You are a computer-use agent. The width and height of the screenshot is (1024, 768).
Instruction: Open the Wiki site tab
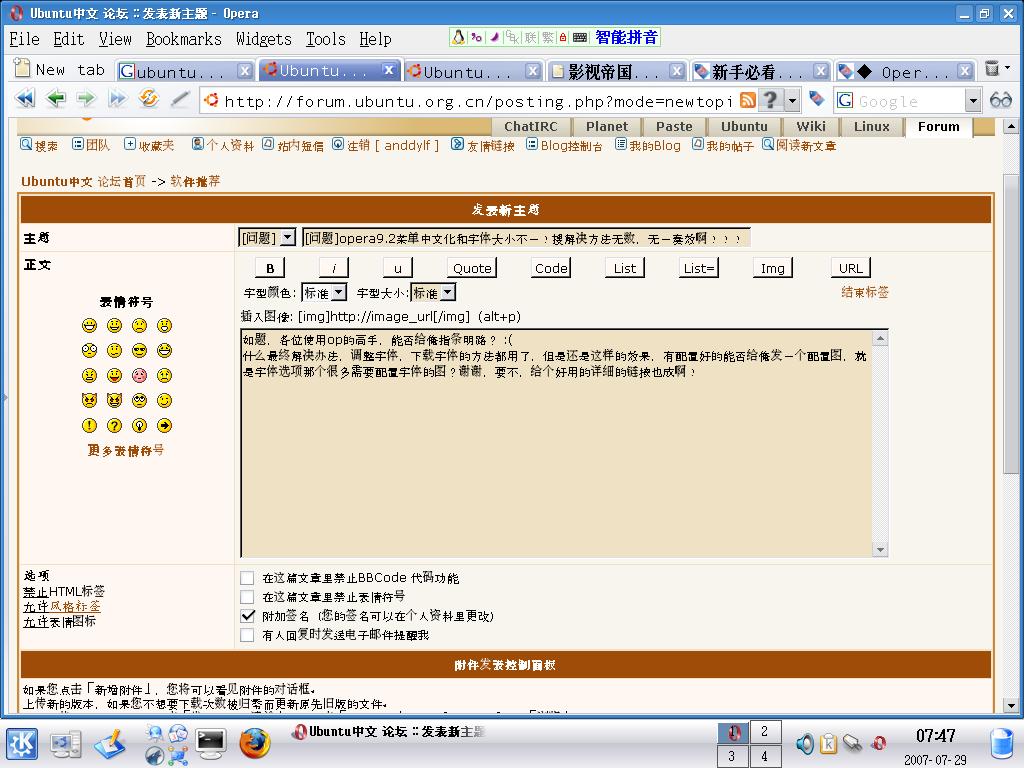tap(810, 127)
